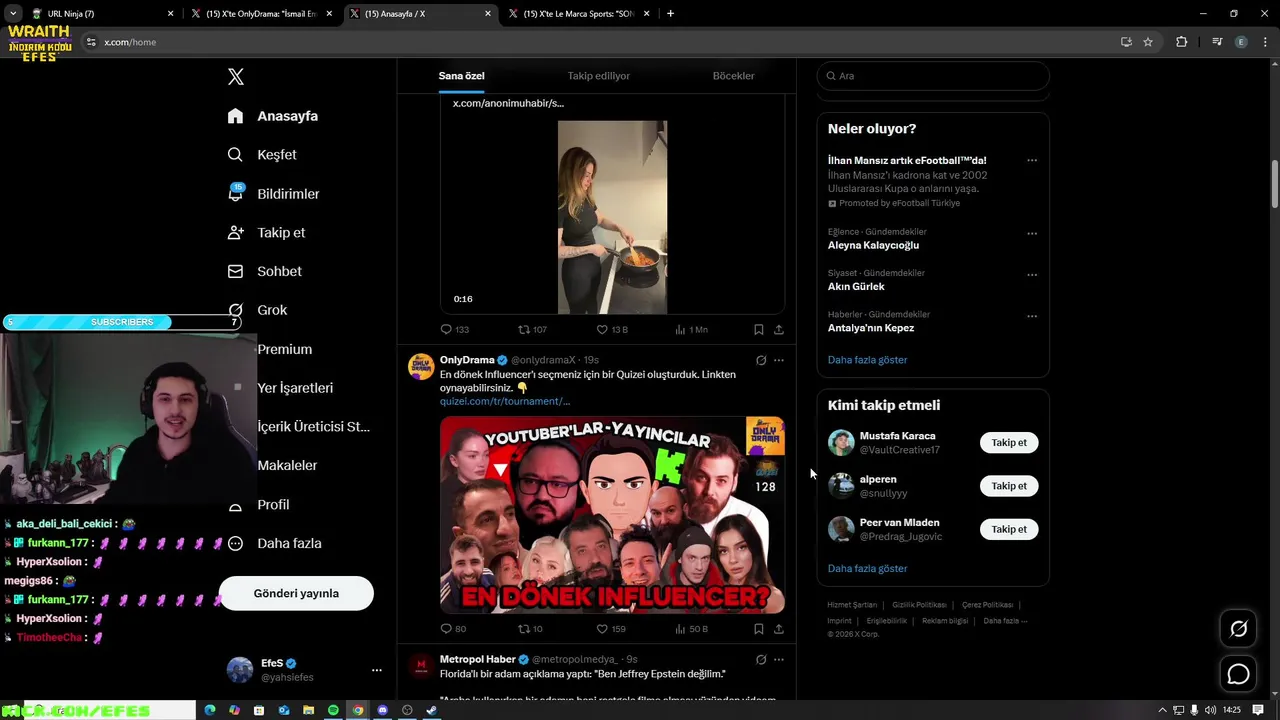Repost the cooking video post (107)
This screenshot has width=1280, height=720.
click(532, 329)
